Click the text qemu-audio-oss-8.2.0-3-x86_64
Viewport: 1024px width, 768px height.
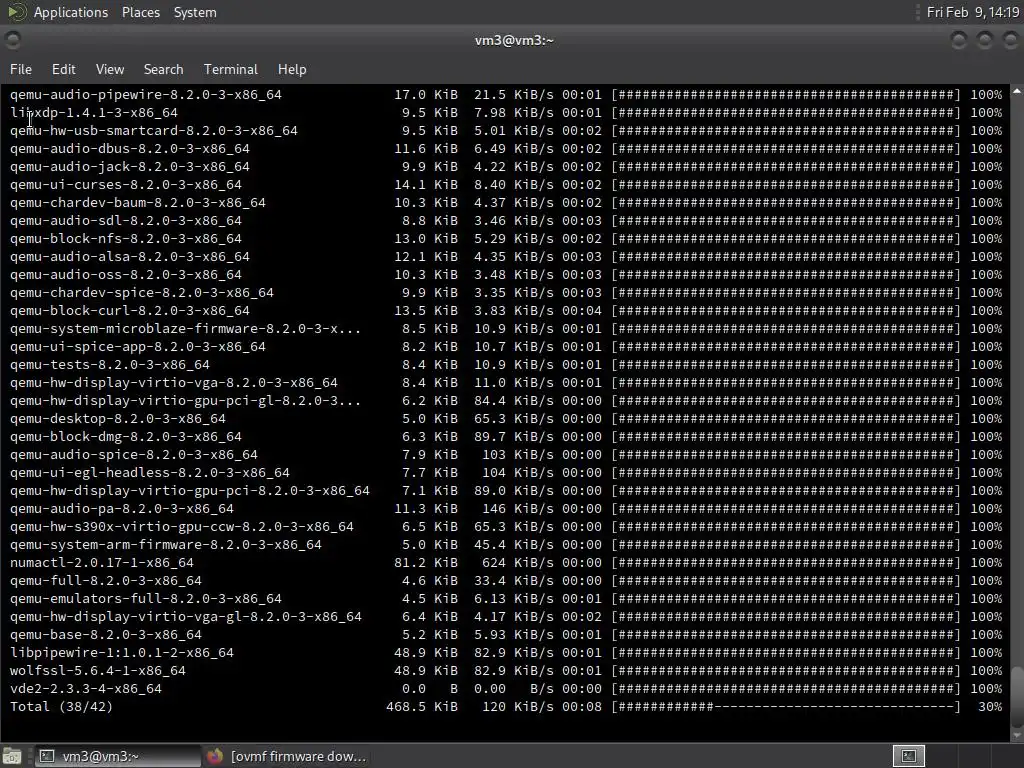pos(125,275)
